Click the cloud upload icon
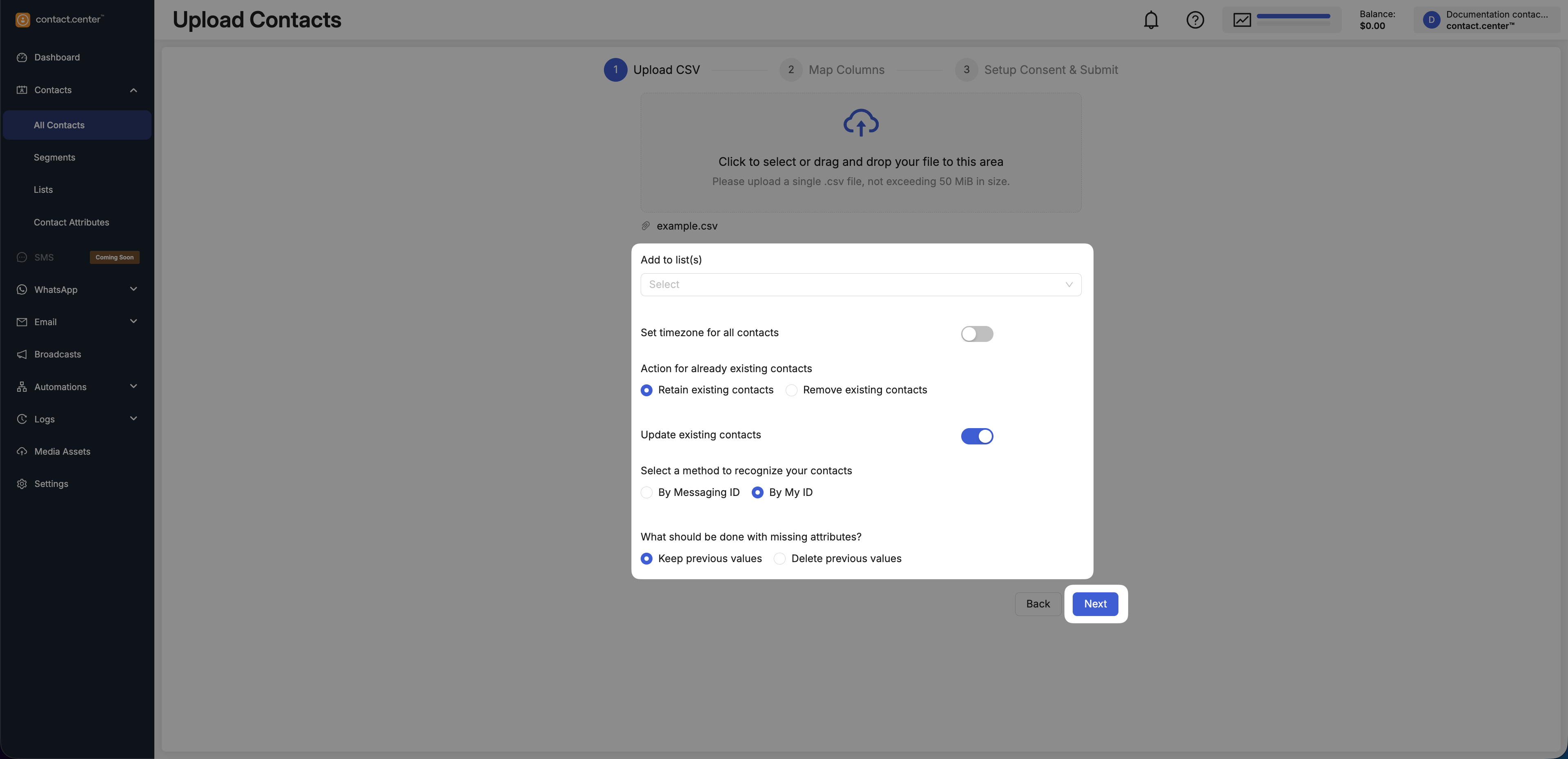Screen dimensions: 1568x759 (x=860, y=123)
